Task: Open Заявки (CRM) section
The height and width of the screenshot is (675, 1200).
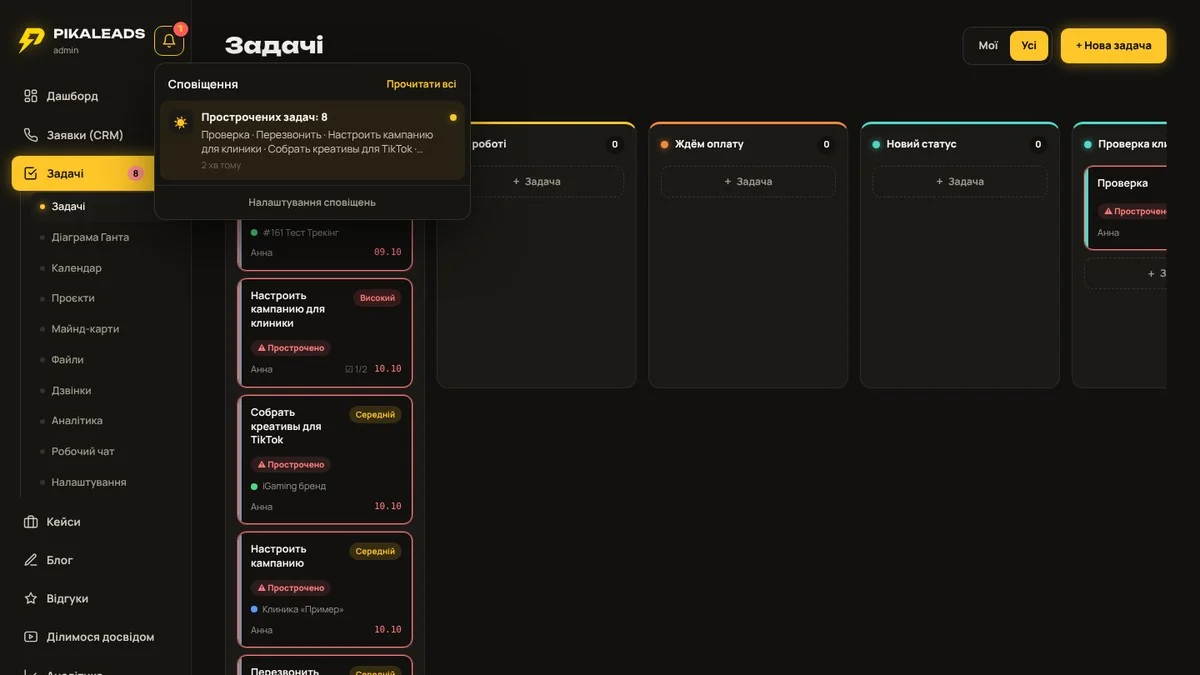Action: pos(85,135)
